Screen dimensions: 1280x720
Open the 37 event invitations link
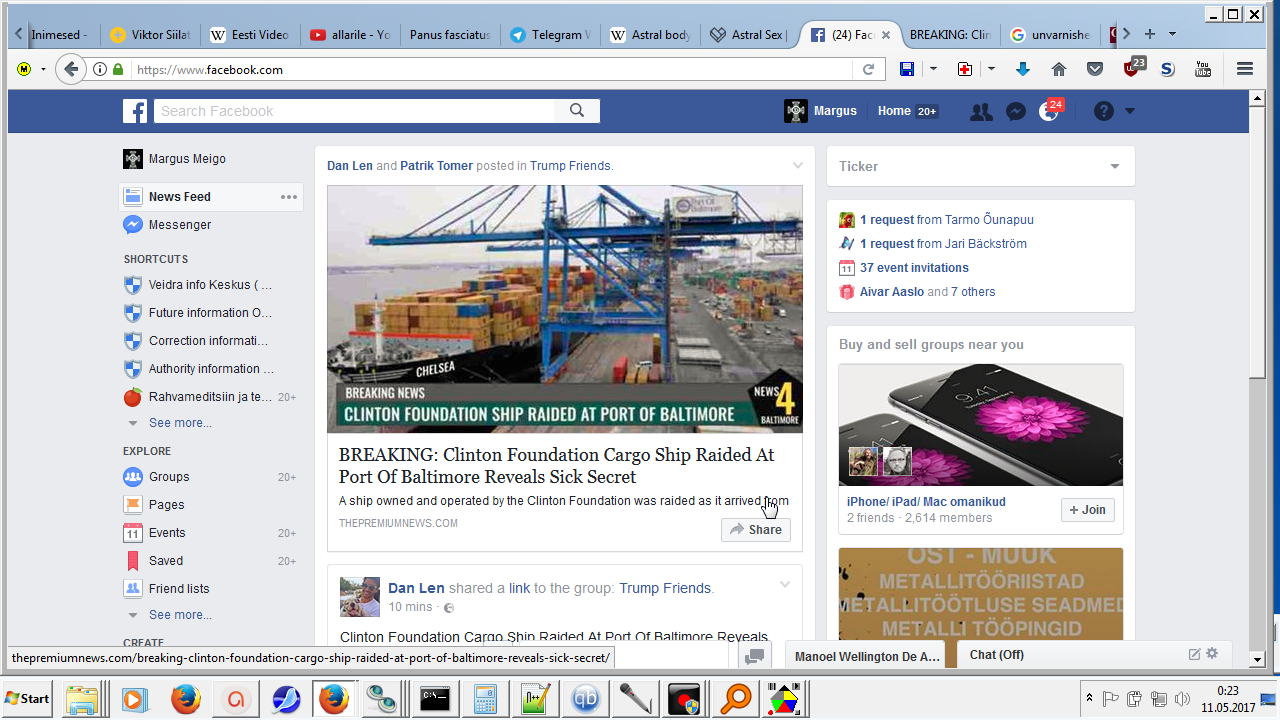(x=914, y=268)
